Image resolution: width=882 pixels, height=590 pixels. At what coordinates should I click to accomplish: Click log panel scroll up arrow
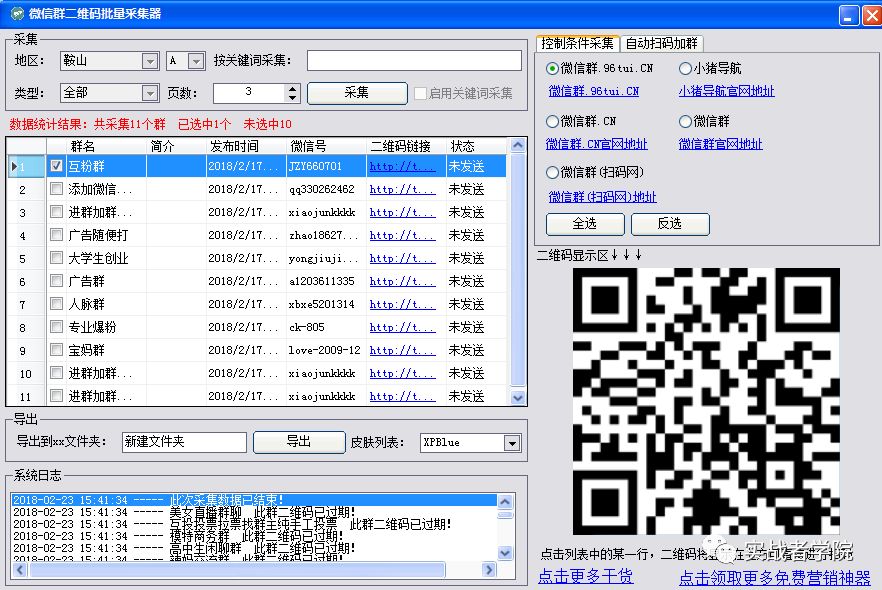505,501
